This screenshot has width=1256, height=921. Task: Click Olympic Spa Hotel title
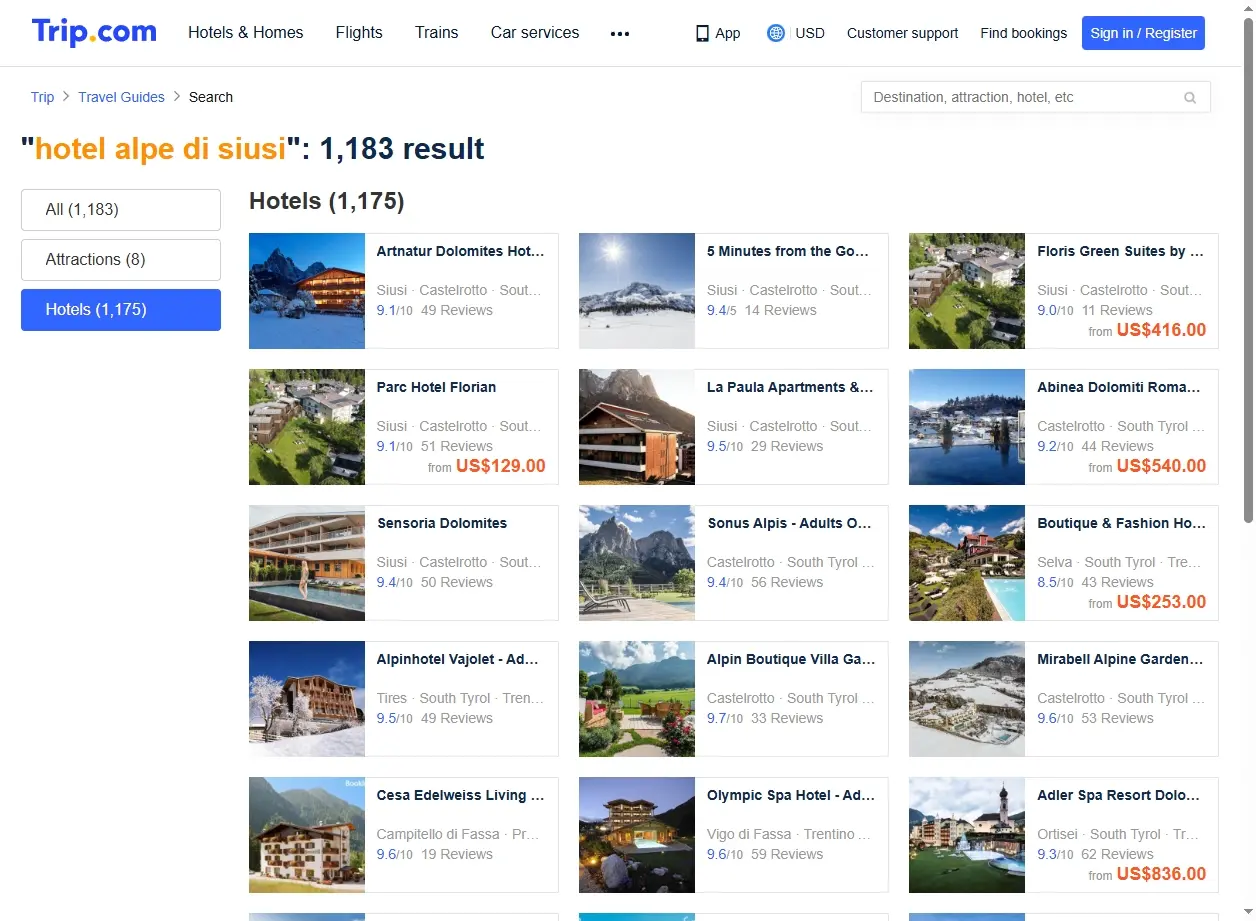[x=791, y=795]
